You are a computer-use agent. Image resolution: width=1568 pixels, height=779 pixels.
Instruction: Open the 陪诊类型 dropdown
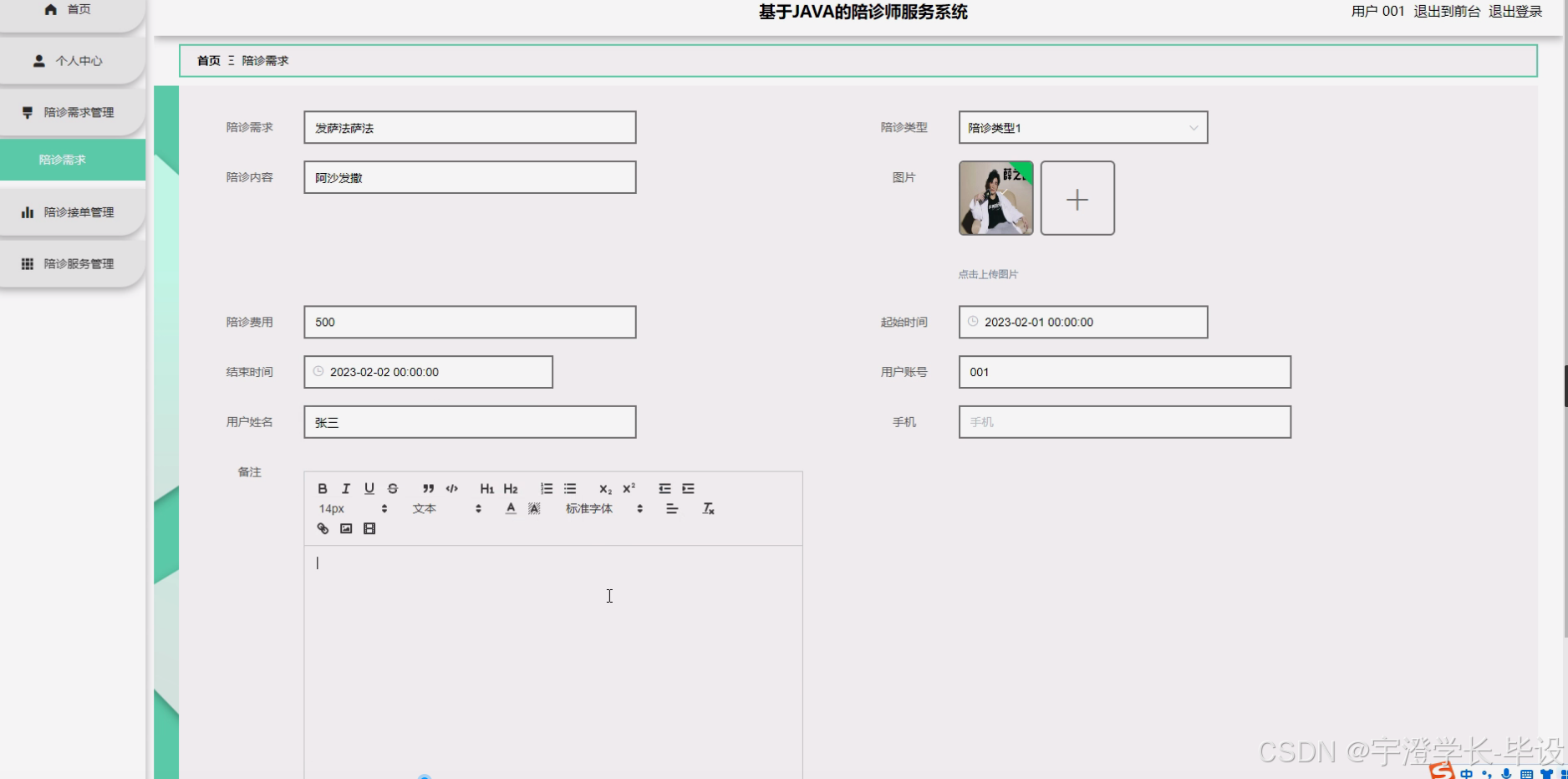pyautogui.click(x=1082, y=127)
